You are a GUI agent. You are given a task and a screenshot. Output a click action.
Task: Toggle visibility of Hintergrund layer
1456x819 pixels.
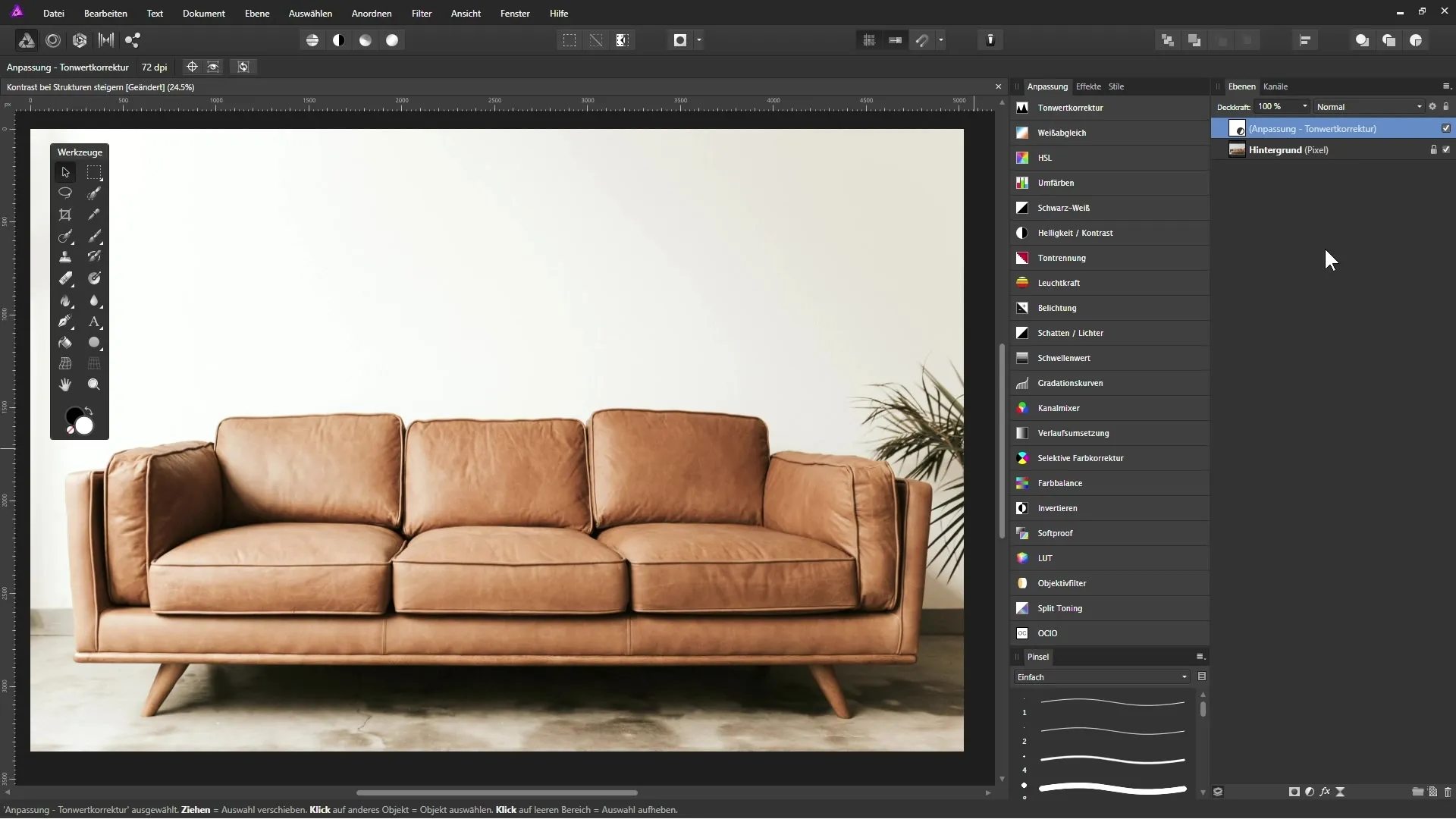coord(1446,149)
